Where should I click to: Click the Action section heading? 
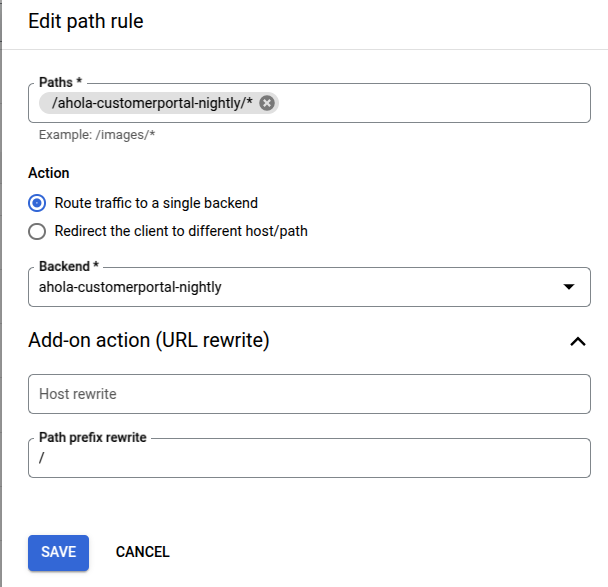click(x=49, y=173)
